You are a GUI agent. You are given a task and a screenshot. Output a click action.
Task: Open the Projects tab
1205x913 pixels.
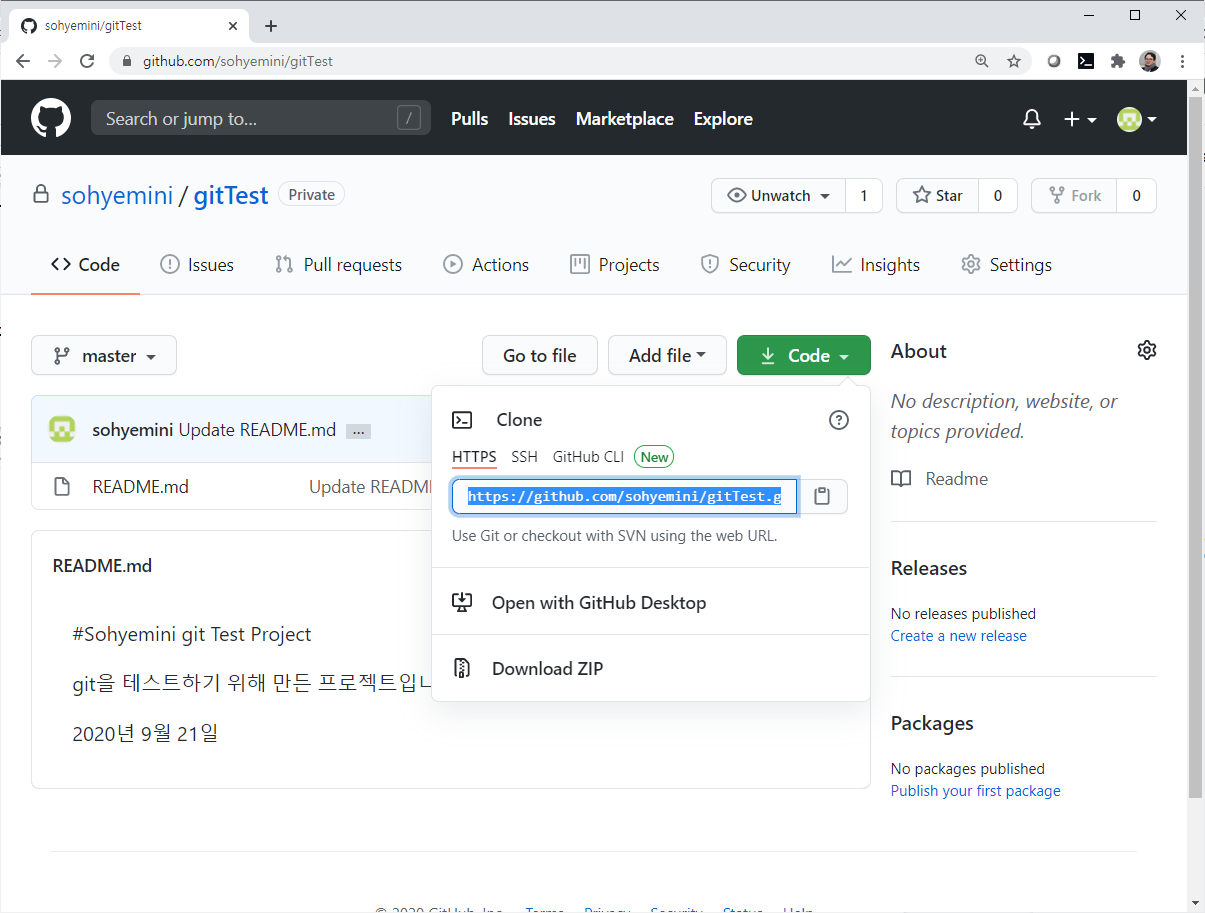tap(614, 265)
